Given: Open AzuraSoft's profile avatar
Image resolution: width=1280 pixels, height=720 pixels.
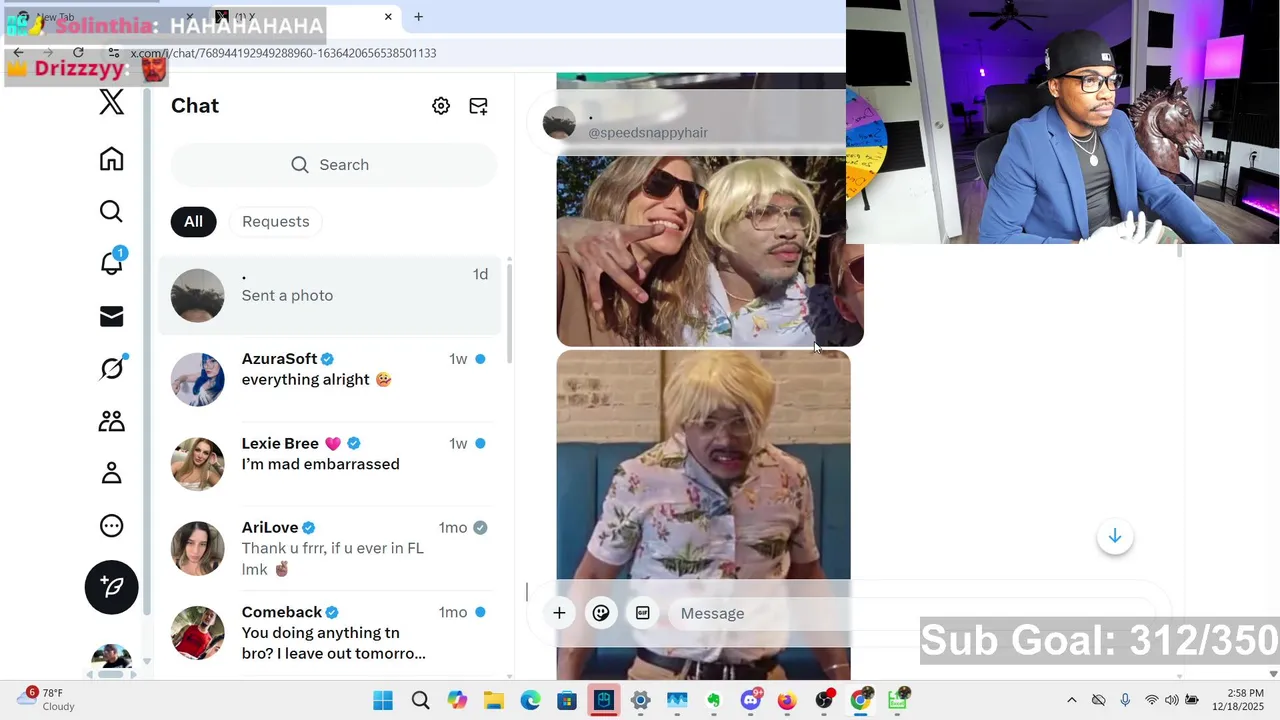Looking at the screenshot, I should pos(198,379).
